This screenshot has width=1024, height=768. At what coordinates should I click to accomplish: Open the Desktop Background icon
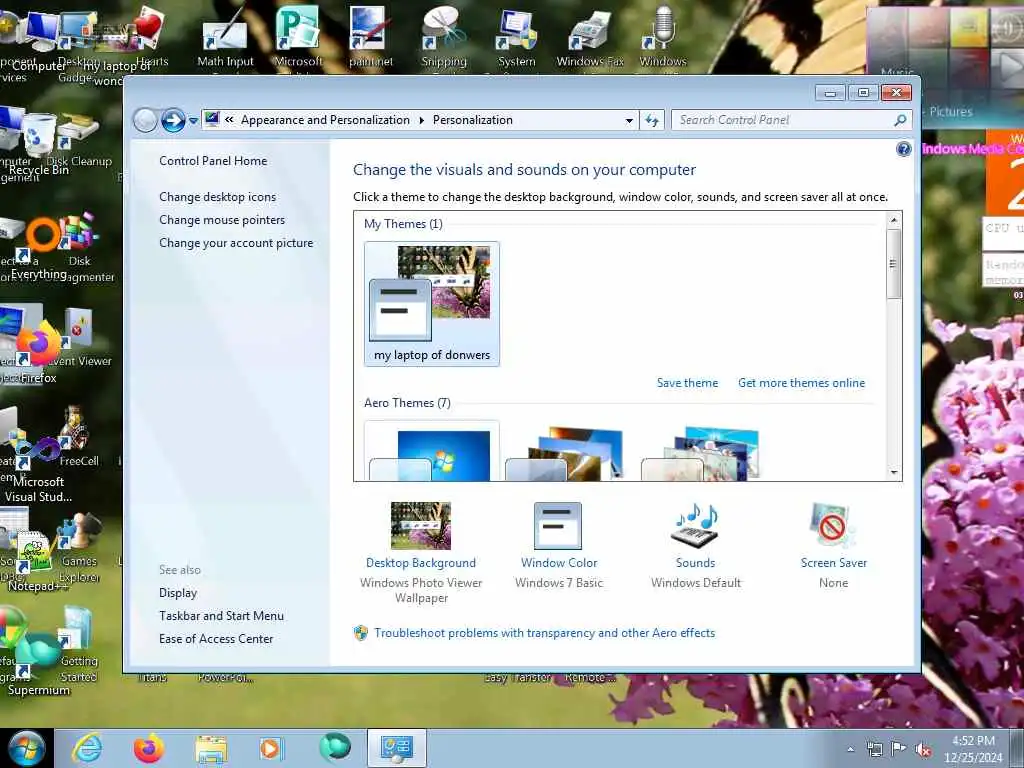(x=421, y=526)
